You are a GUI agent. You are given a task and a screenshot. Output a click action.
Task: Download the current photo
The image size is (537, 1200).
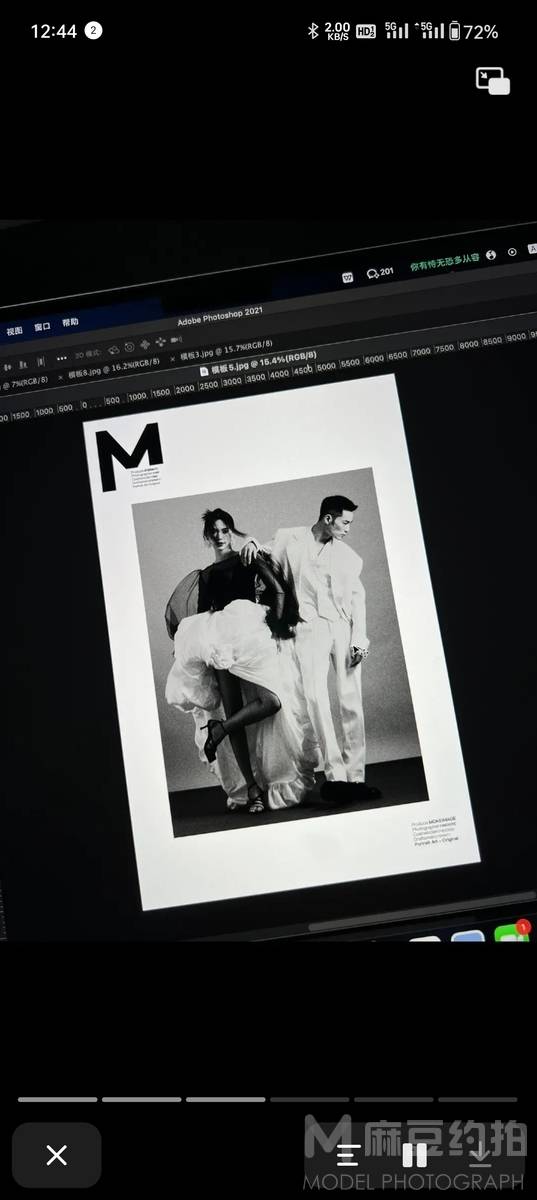click(480, 1156)
